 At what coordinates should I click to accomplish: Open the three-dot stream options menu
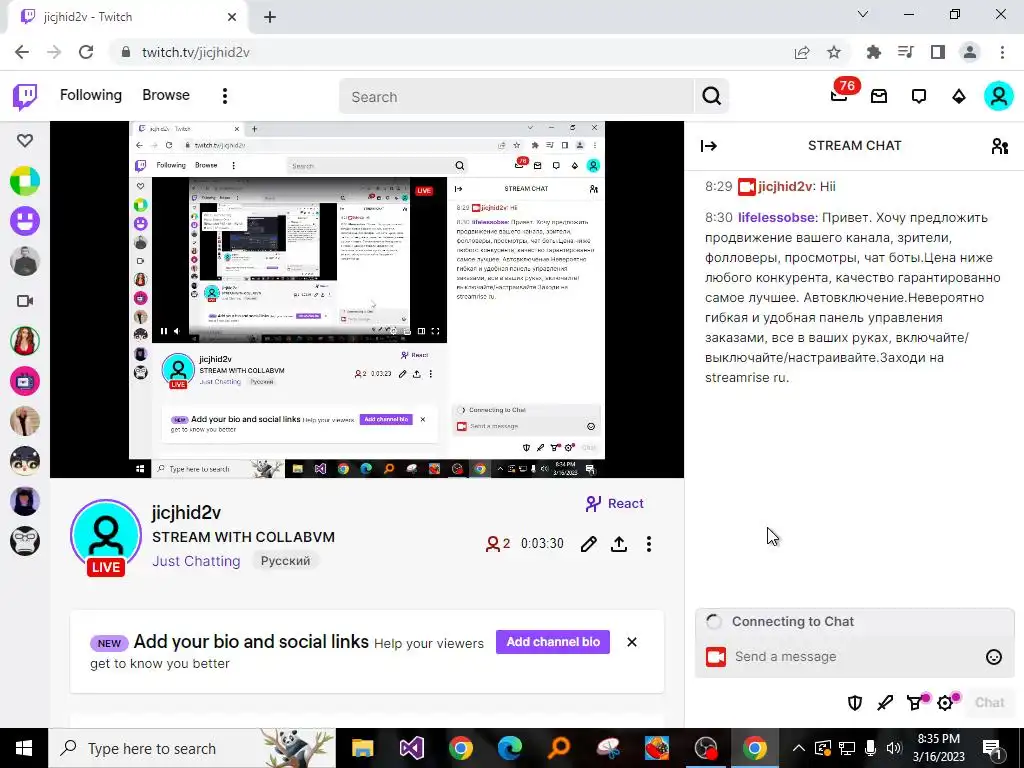point(648,544)
